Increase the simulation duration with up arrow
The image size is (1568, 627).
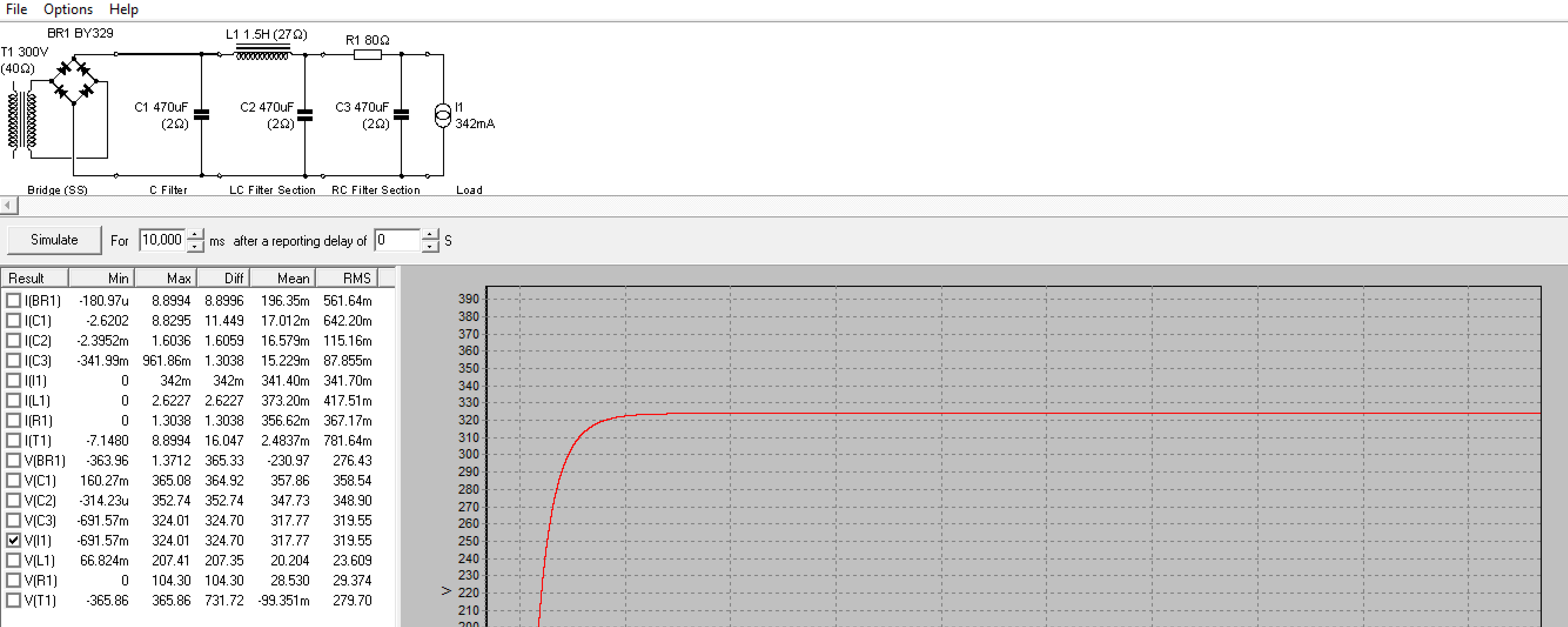coord(195,234)
